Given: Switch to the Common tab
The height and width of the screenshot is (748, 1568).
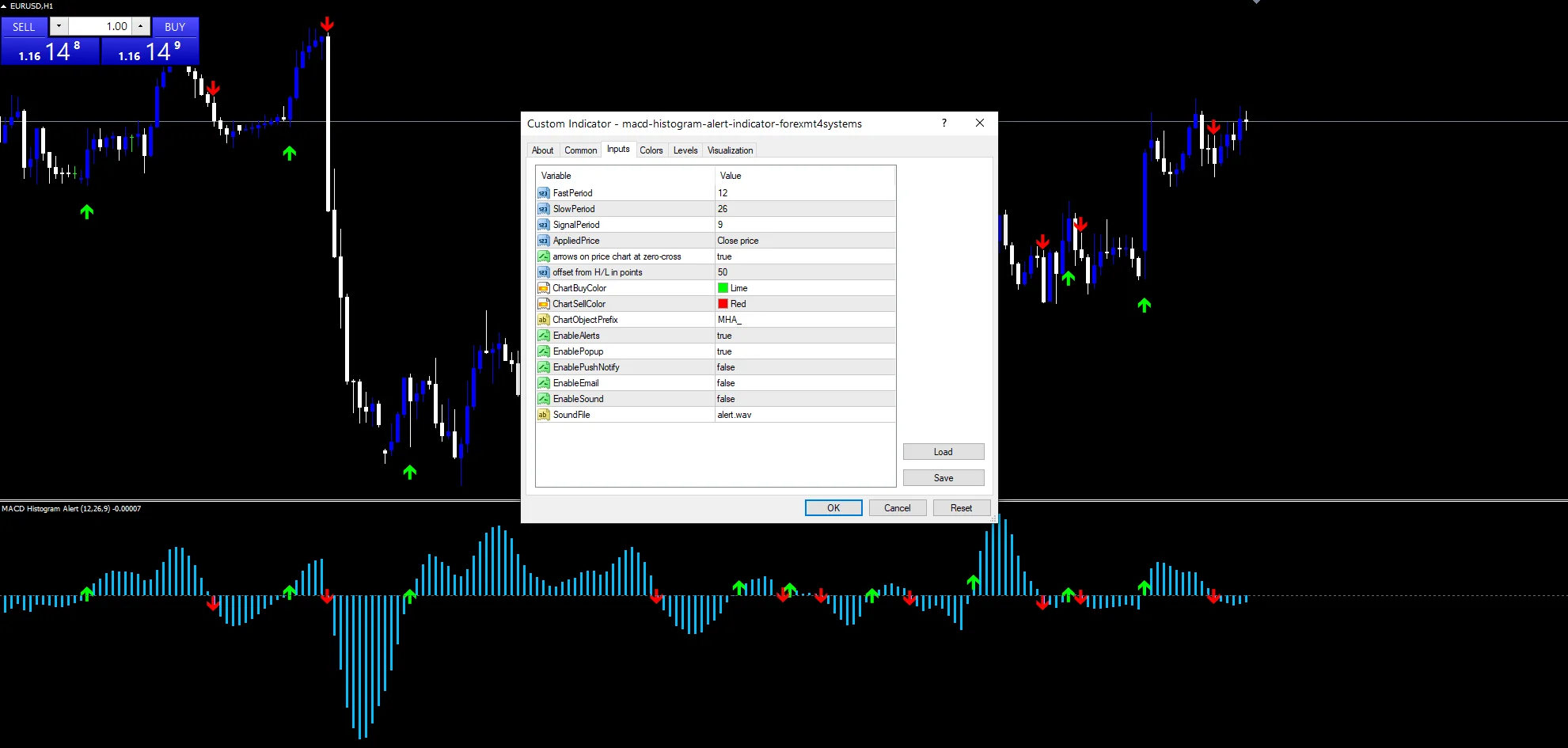Looking at the screenshot, I should (580, 150).
